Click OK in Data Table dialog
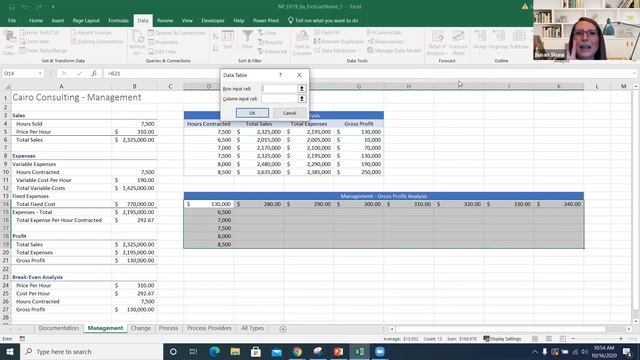 click(x=252, y=113)
